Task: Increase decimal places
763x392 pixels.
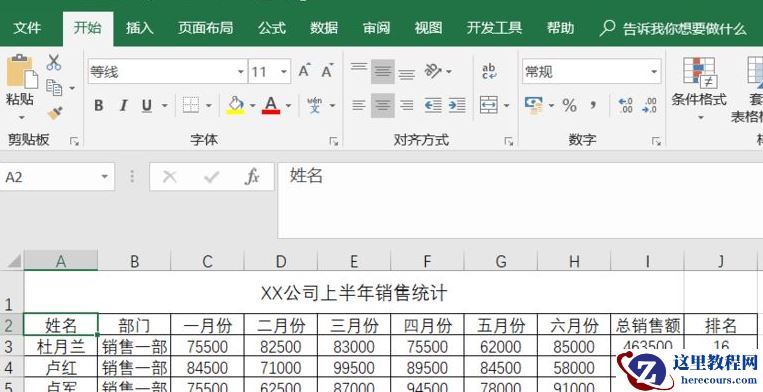Action: tap(625, 105)
